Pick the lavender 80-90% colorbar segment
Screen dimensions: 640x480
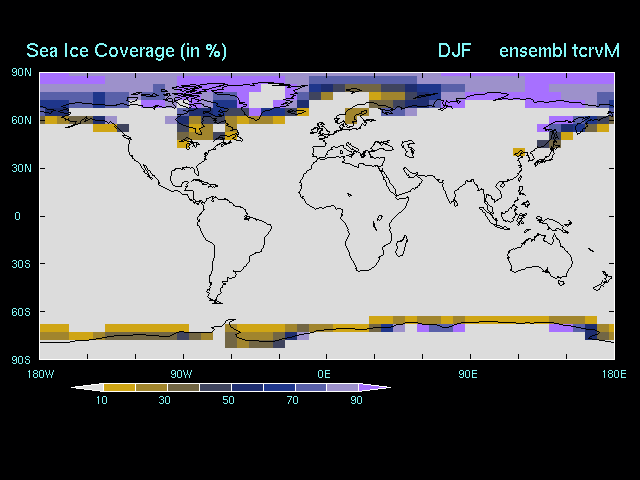point(342,387)
